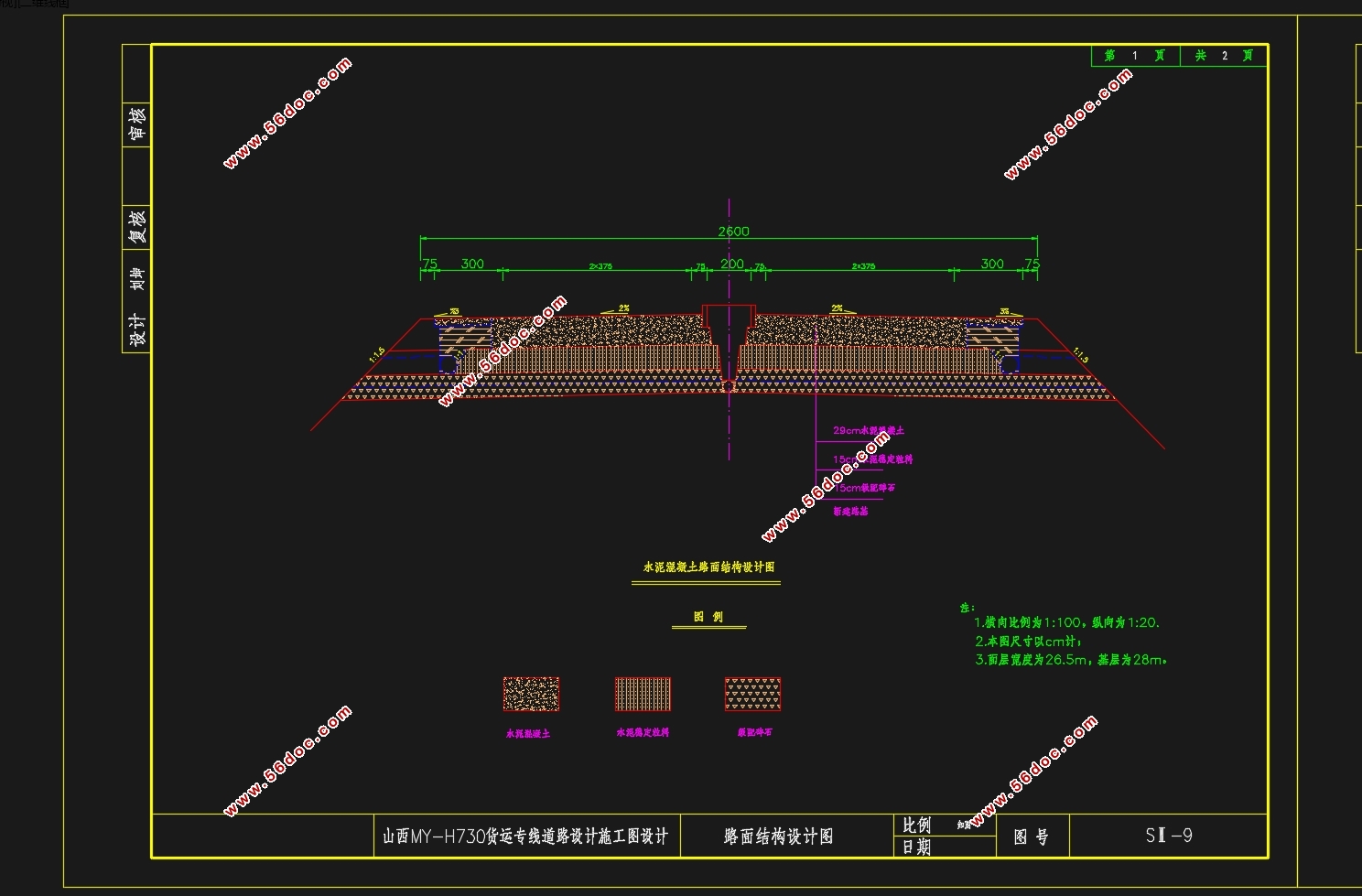Viewport: 1362px width, 896px height.
Task: Click the 200 center median dimension text
Action: [x=732, y=264]
